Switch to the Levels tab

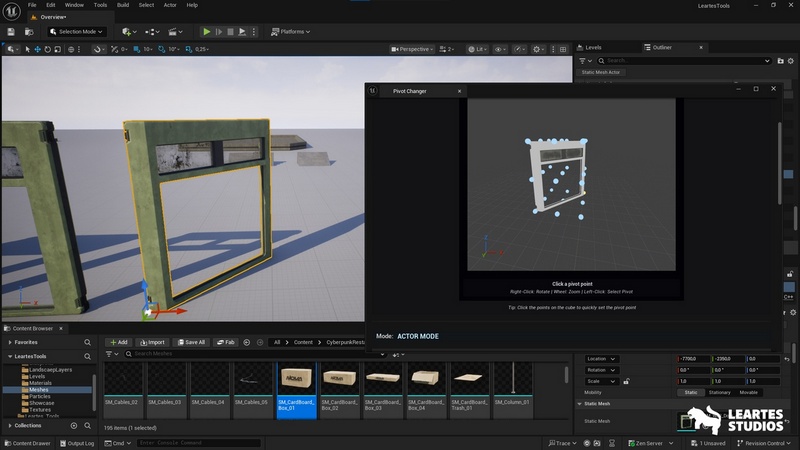tap(593, 47)
